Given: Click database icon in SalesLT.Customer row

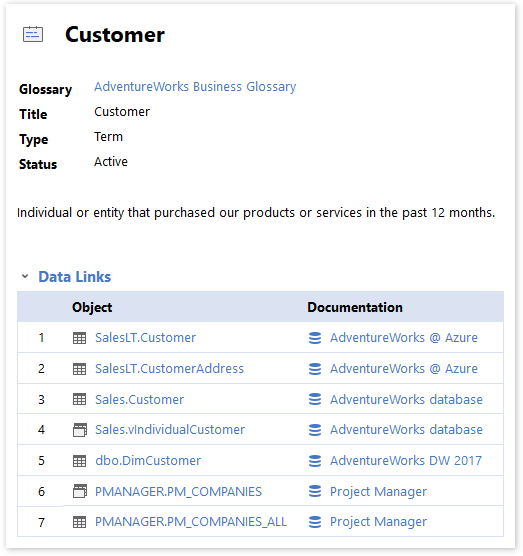Looking at the screenshot, I should 315,338.
